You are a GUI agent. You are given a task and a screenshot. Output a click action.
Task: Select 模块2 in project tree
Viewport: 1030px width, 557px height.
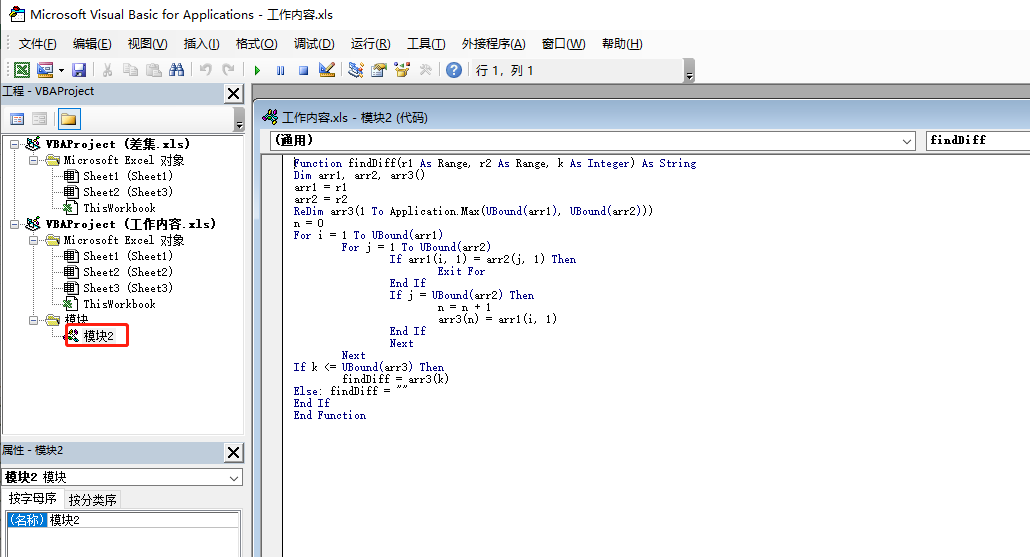click(98, 336)
